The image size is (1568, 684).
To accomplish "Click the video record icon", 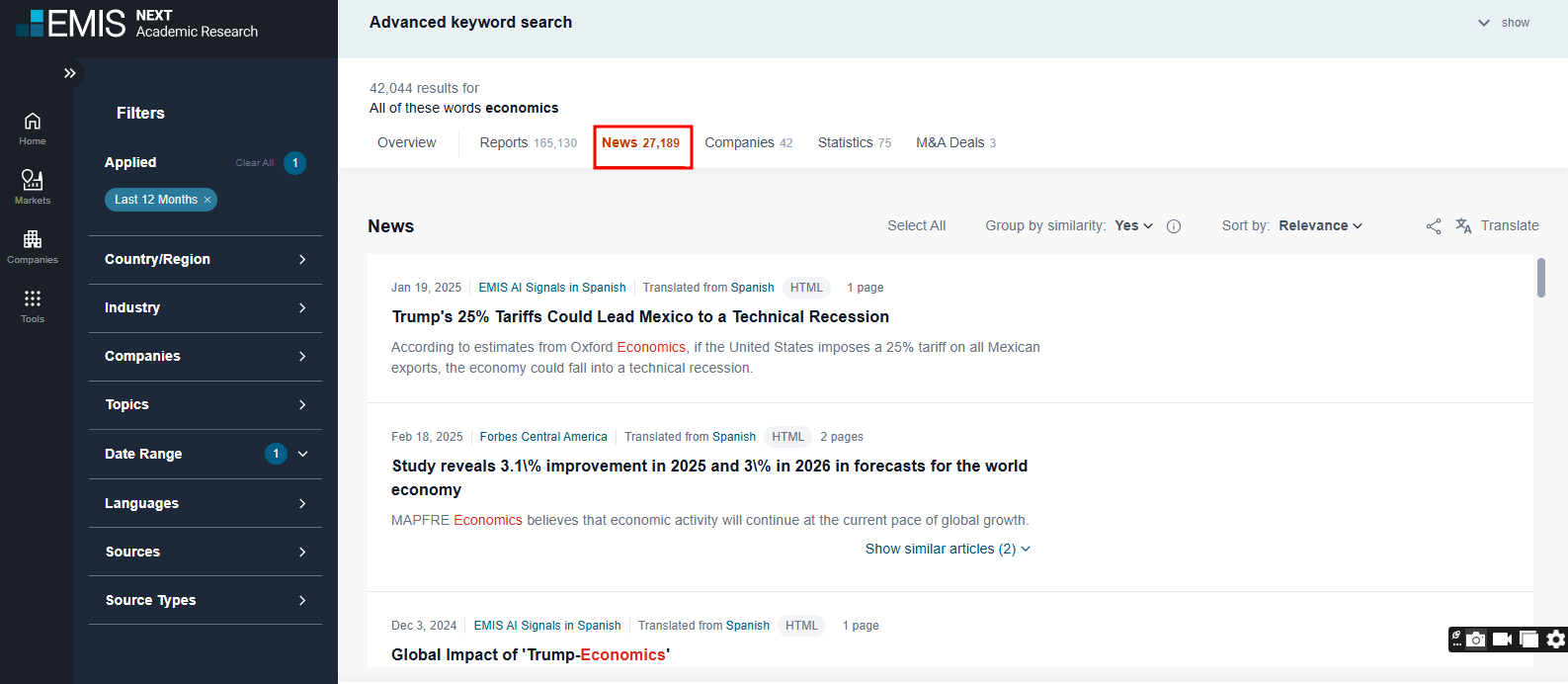I will click(1502, 640).
